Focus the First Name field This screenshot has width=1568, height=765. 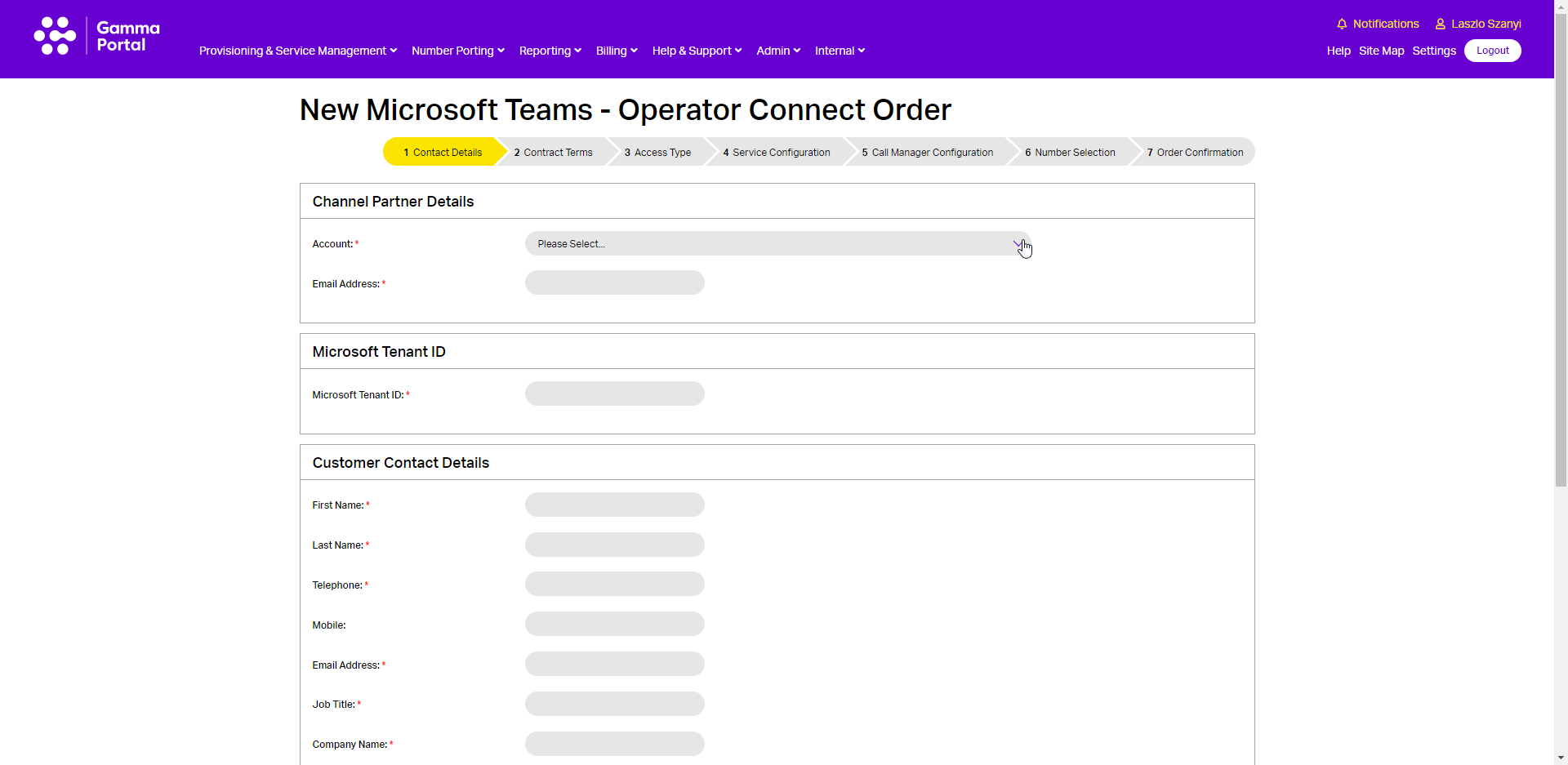point(615,505)
